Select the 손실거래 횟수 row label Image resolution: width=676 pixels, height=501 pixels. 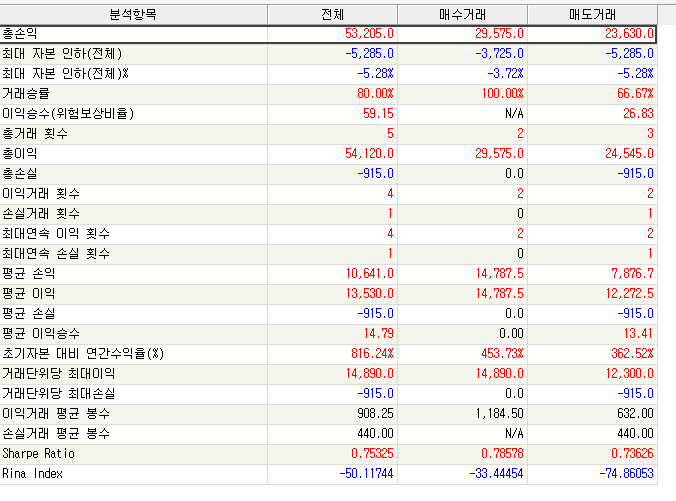click(41, 213)
